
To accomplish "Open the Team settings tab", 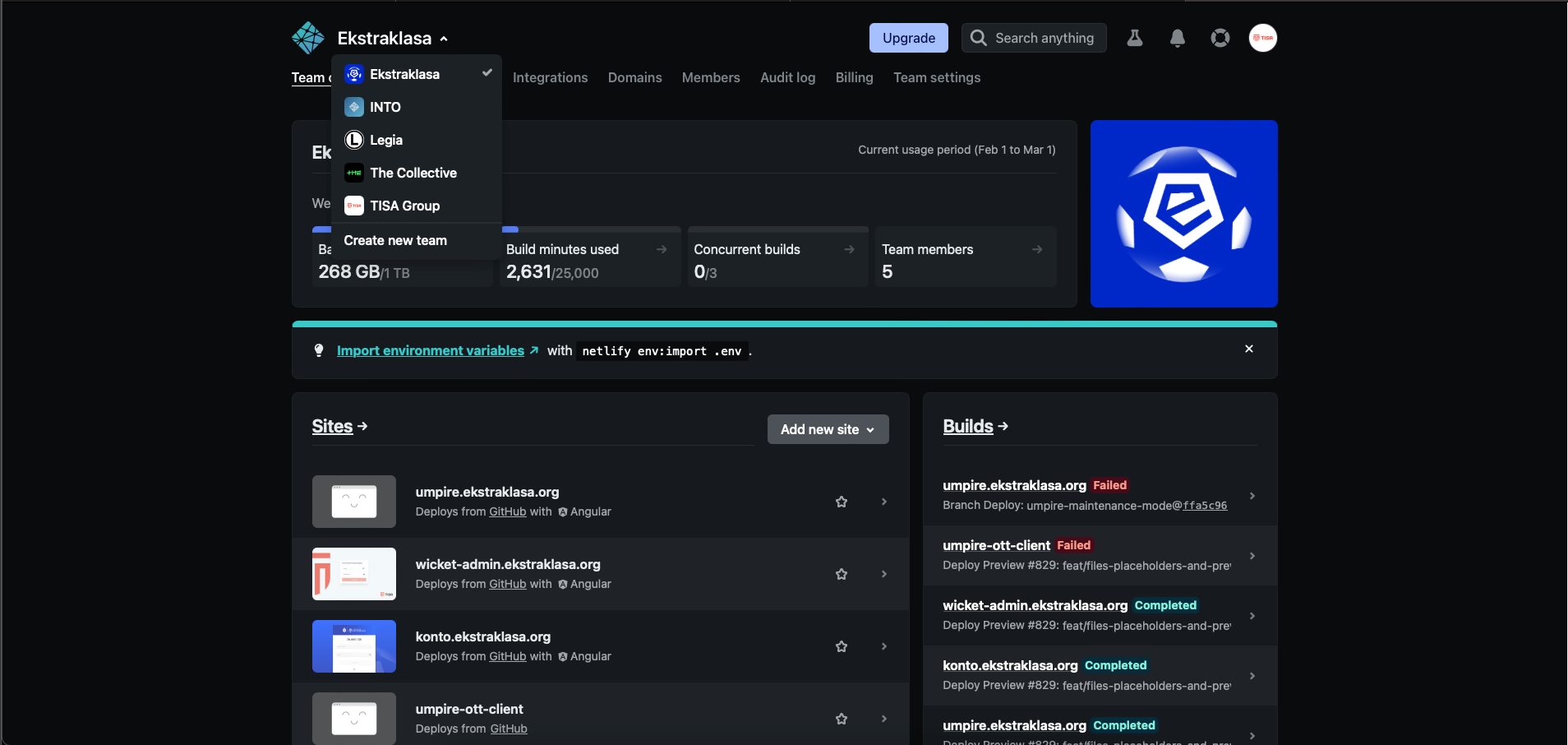I will tap(937, 77).
